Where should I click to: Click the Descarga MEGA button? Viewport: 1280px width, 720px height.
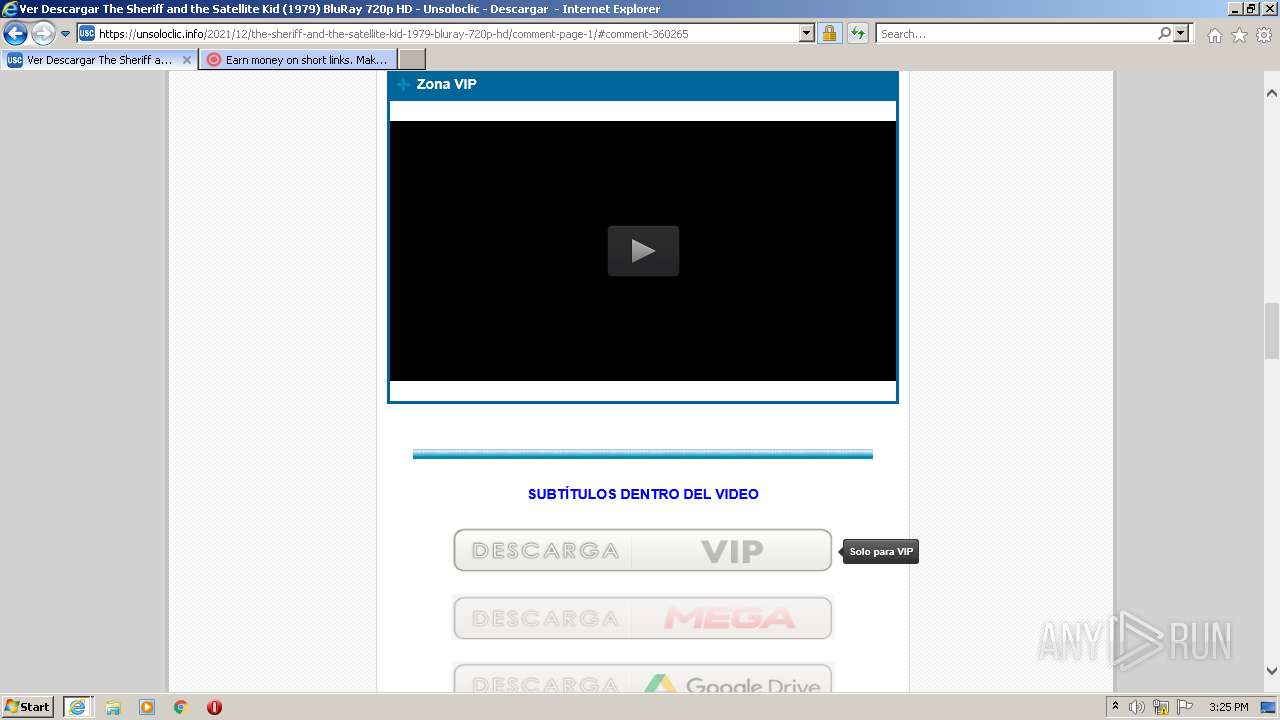pyautogui.click(x=643, y=618)
